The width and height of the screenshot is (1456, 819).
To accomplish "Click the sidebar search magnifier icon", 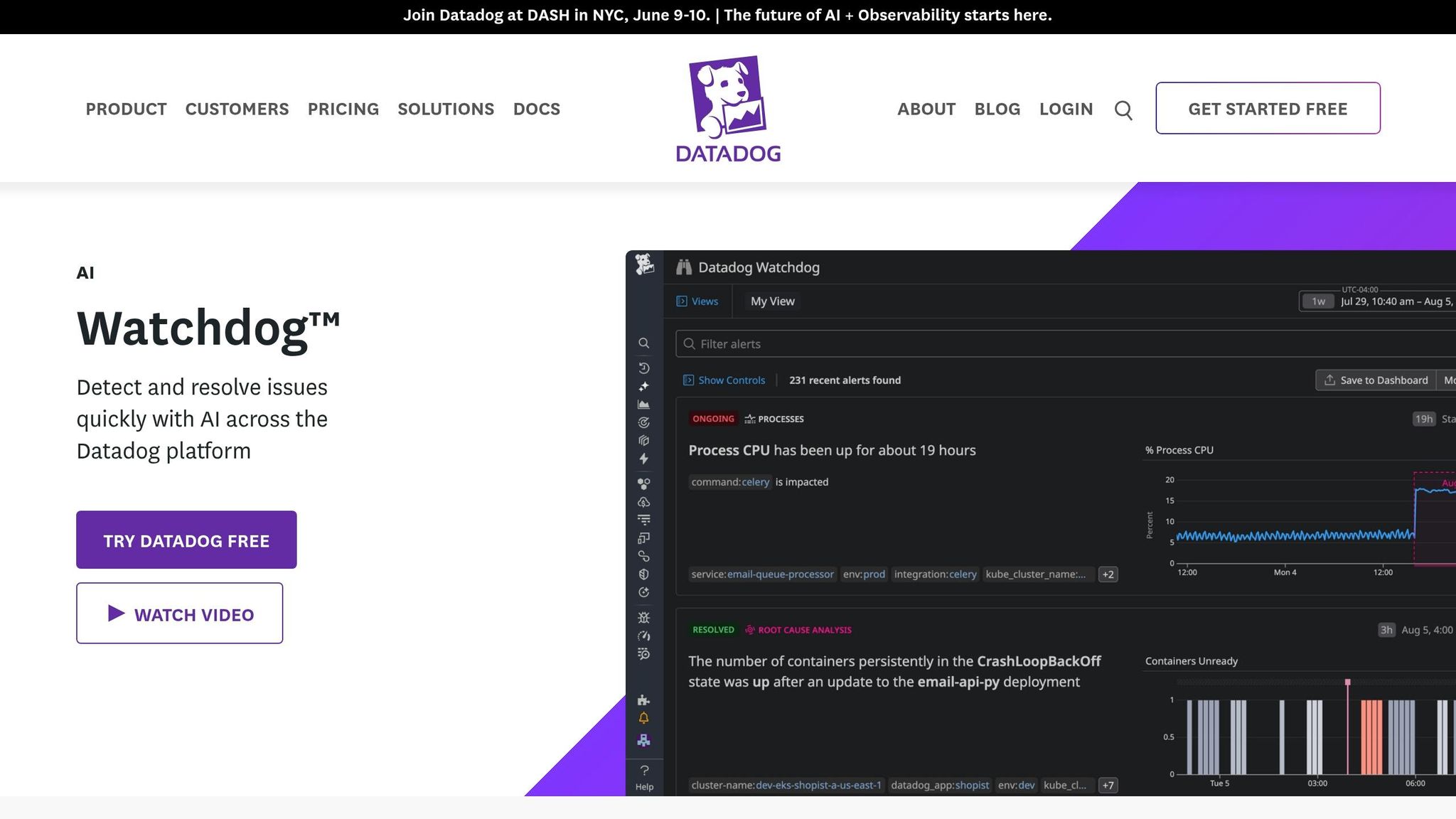I will coord(643,343).
